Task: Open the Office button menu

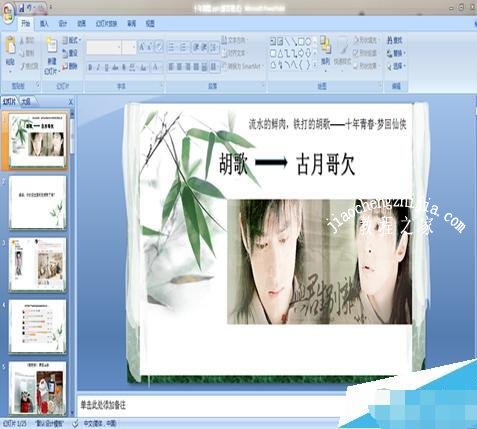Action: pyautogui.click(x=9, y=13)
